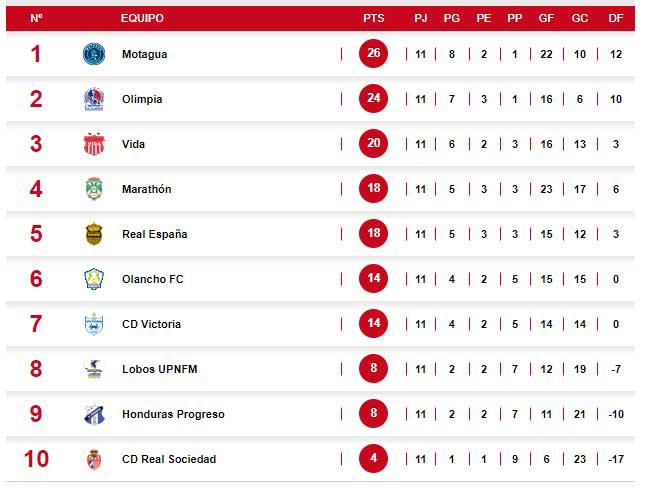Click the Olimpia team name
645x488 pixels.
point(142,99)
